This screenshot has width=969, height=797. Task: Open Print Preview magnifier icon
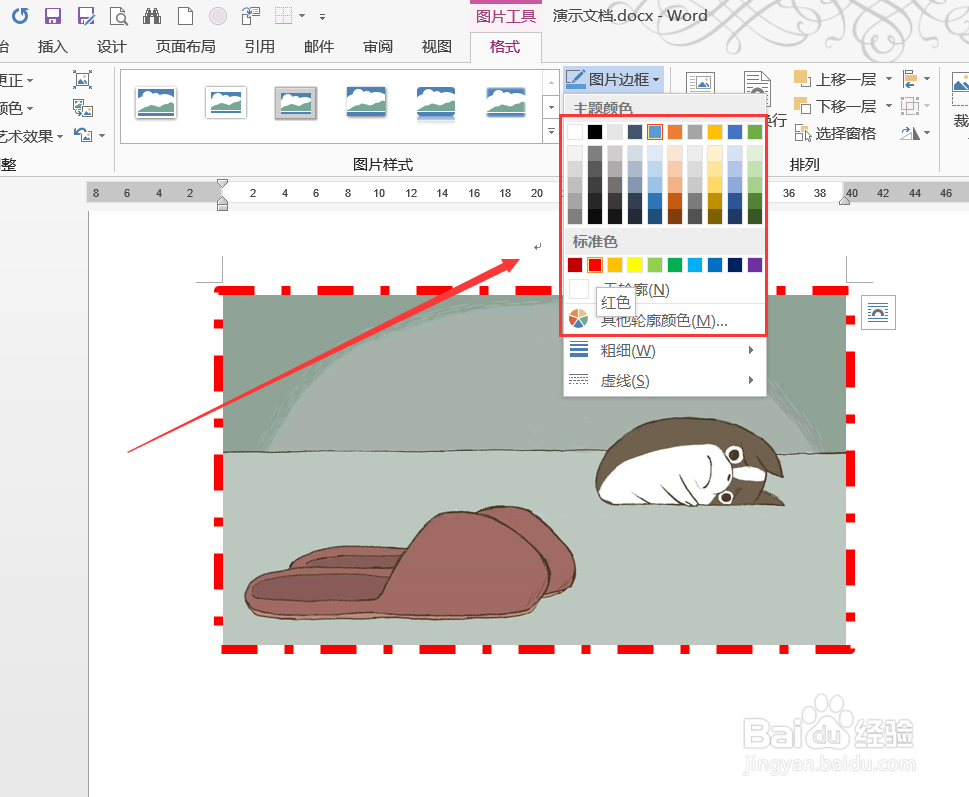pos(119,16)
